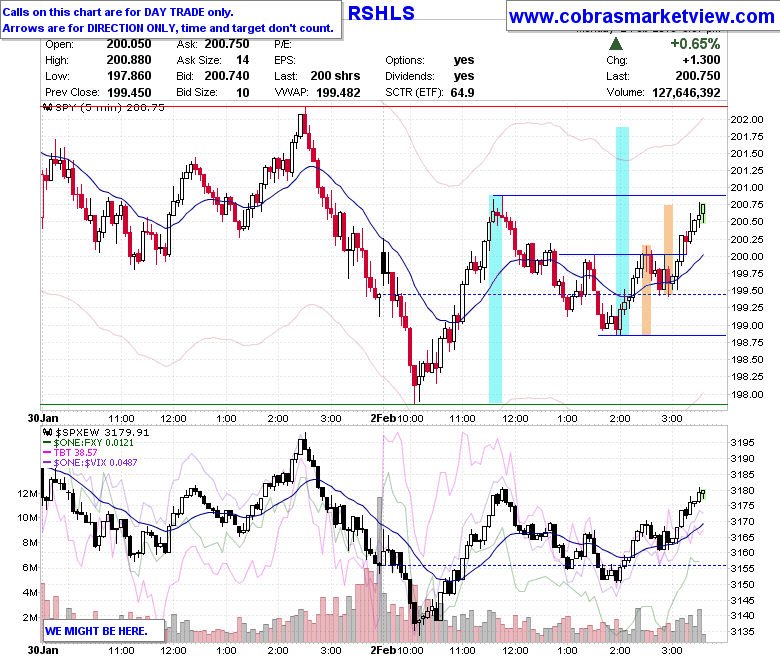780x659 pixels.
Task: Click the 'SPY (5 min) 200.75' legend label
Action: click(x=110, y=107)
